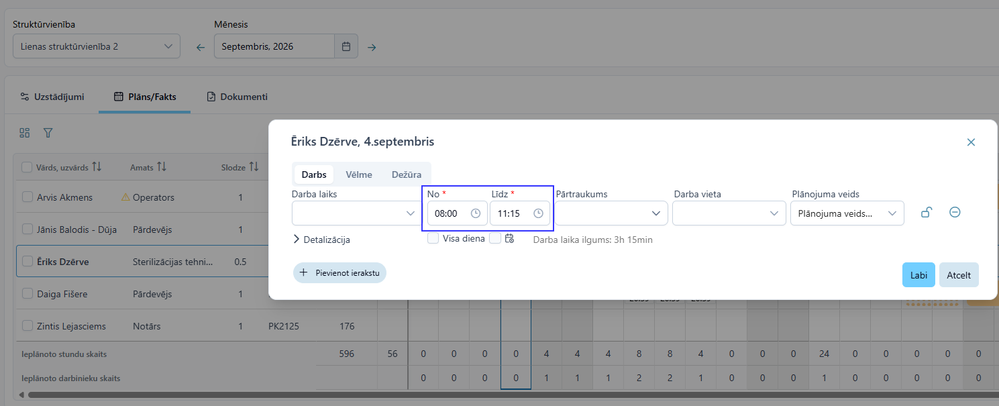Click the clock icon in the Līdz field
Viewport: 999px width, 406px height.
(538, 214)
